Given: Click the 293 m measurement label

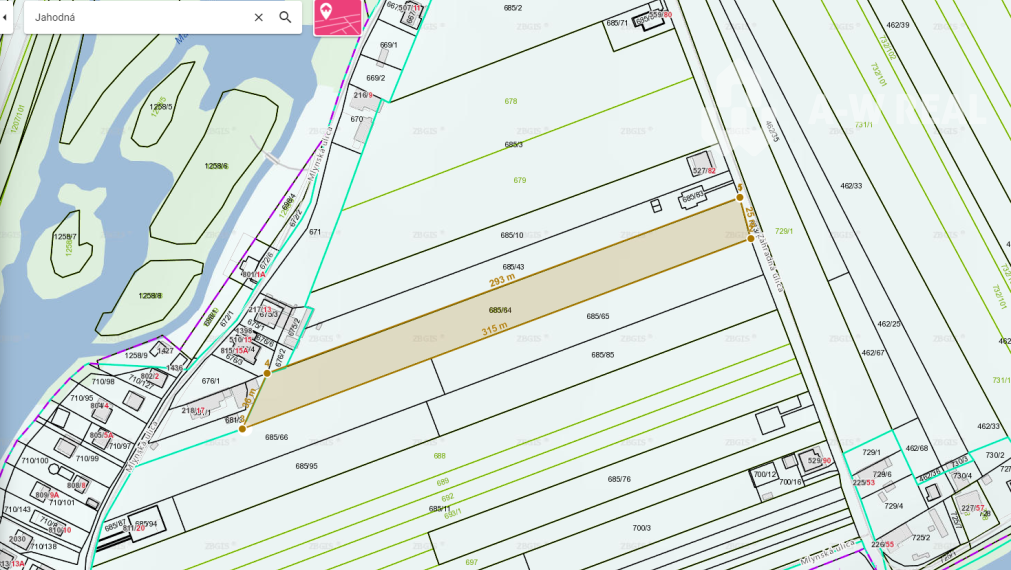Looking at the screenshot, I should click(503, 280).
